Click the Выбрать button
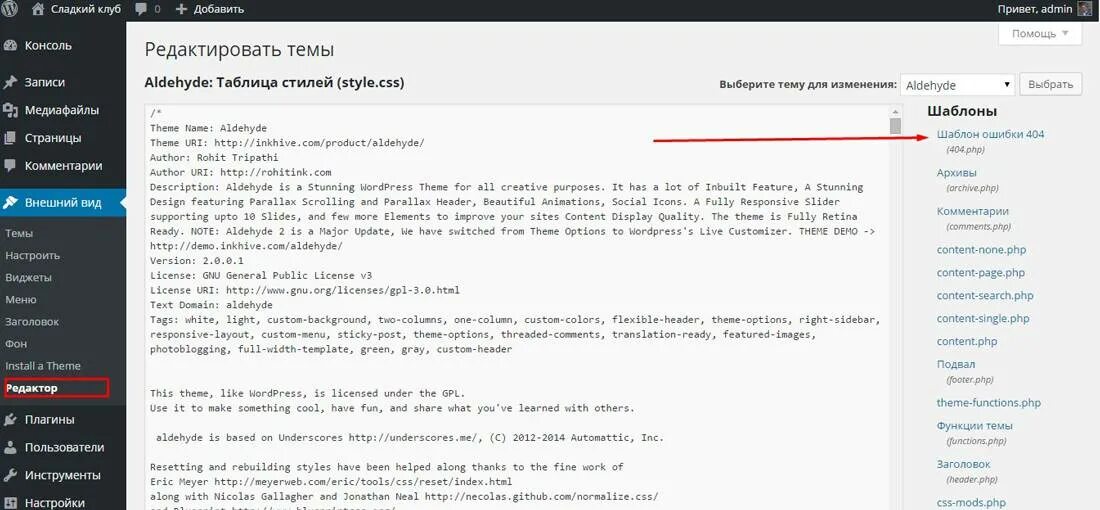The width and height of the screenshot is (1100, 510). pyautogui.click(x=1050, y=84)
